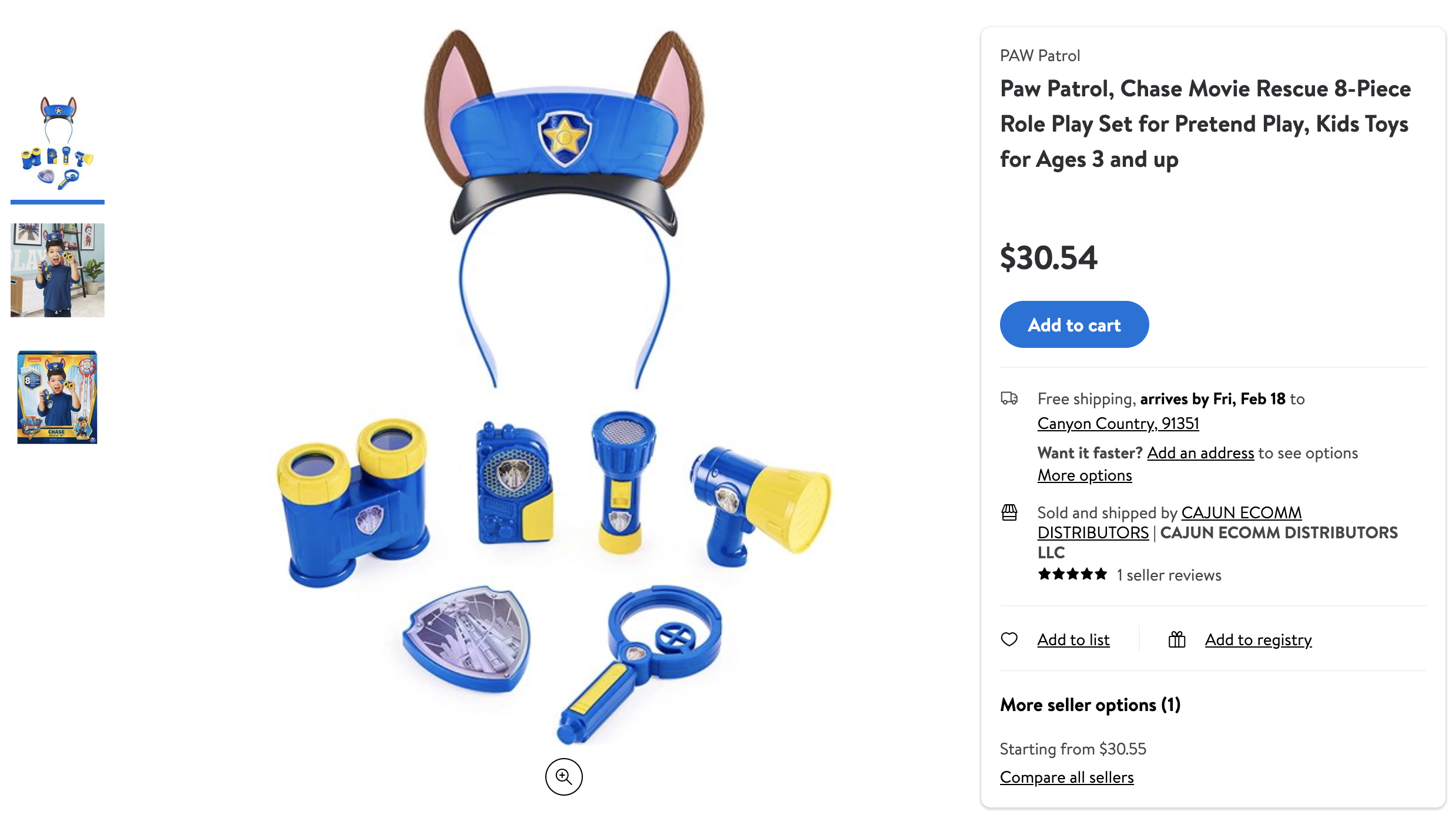Image resolution: width=1456 pixels, height=818 pixels.
Task: Select the boxed packaging thumbnail
Action: (58, 397)
